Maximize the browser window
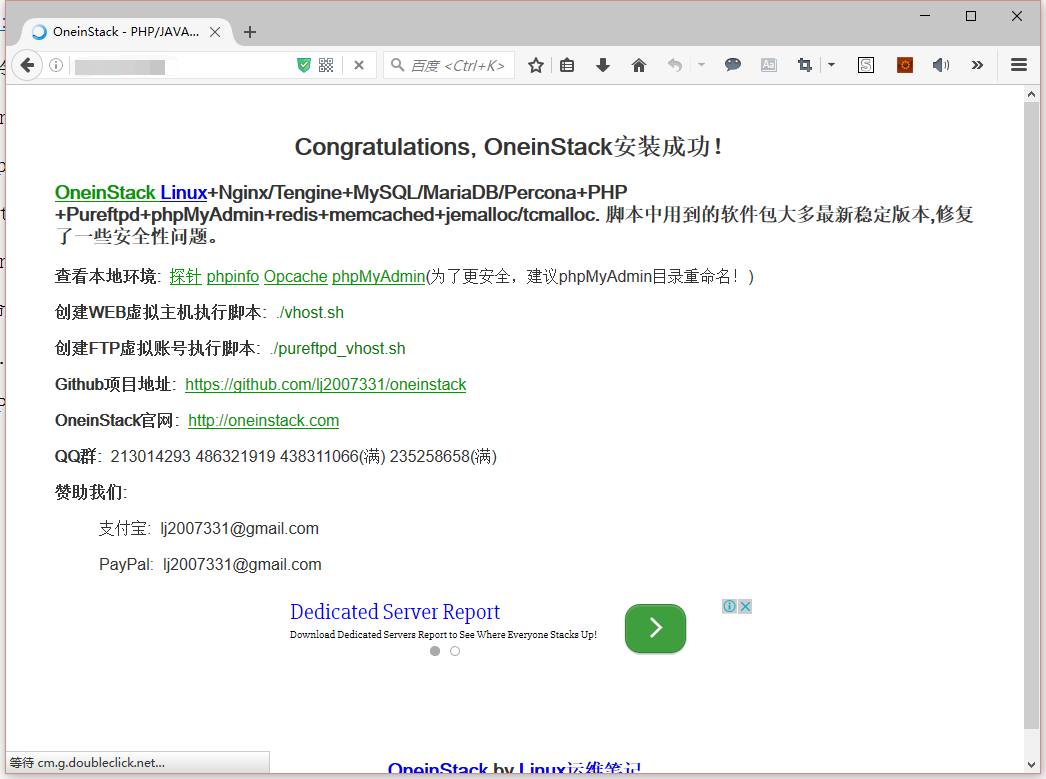The width and height of the screenshot is (1046, 779). point(971,15)
